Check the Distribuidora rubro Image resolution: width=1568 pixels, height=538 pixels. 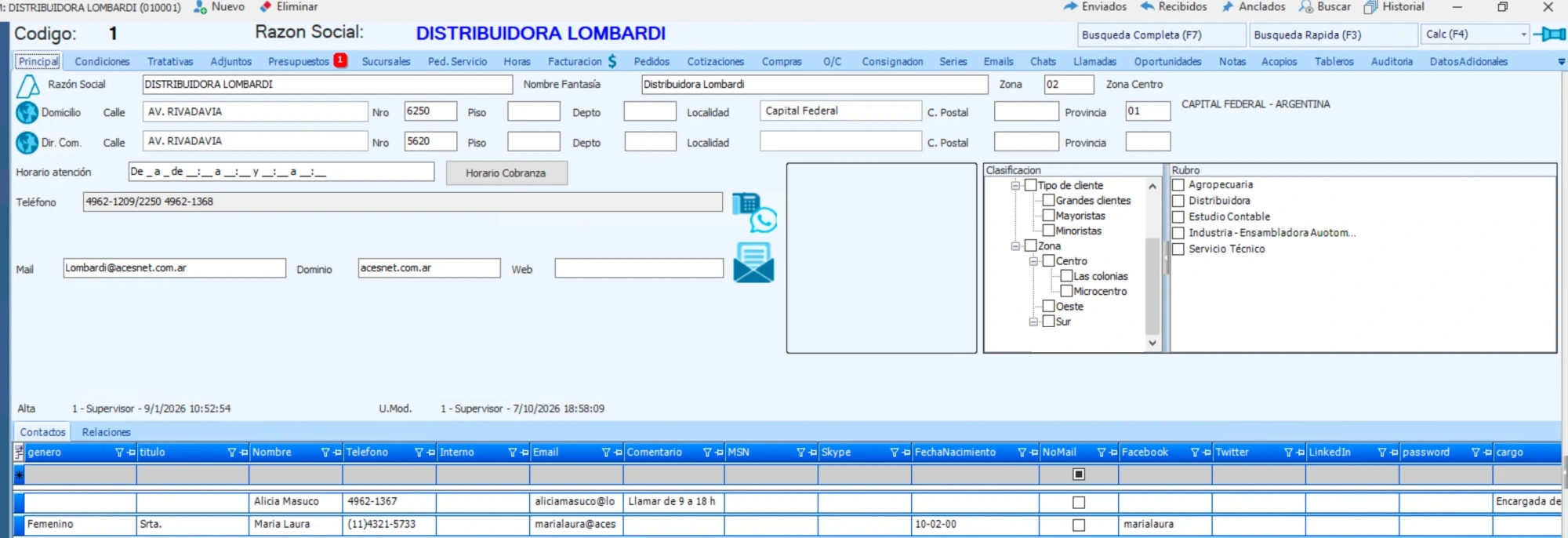(x=1178, y=201)
